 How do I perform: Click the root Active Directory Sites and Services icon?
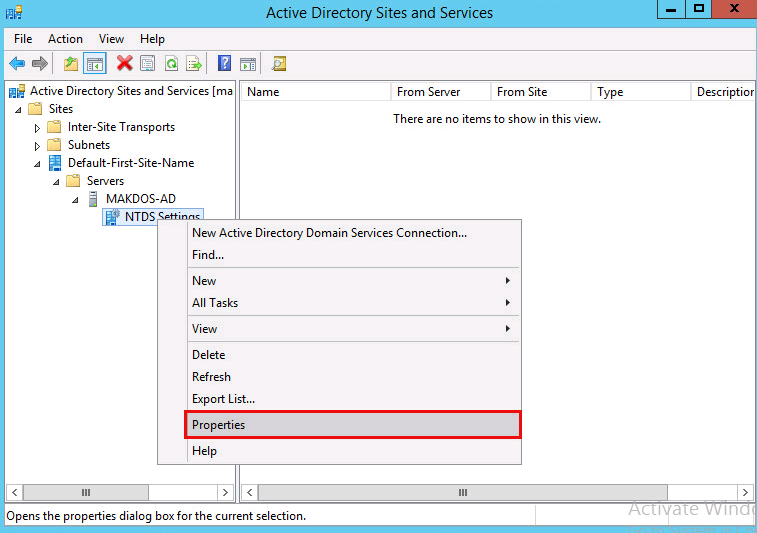(17, 91)
